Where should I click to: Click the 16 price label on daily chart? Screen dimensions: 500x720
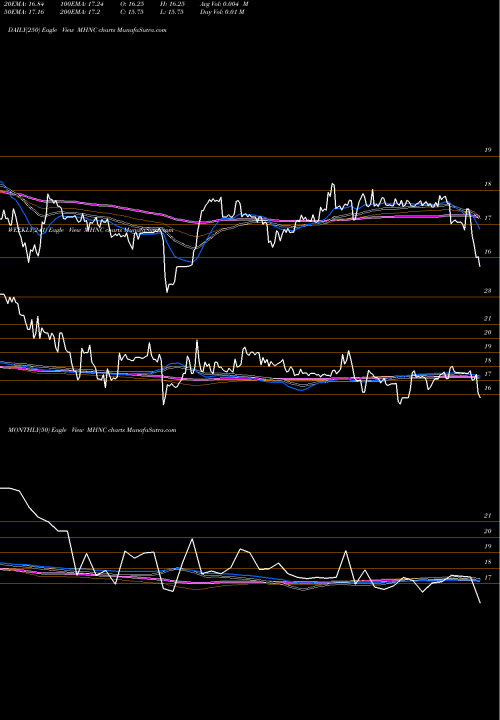point(488,252)
